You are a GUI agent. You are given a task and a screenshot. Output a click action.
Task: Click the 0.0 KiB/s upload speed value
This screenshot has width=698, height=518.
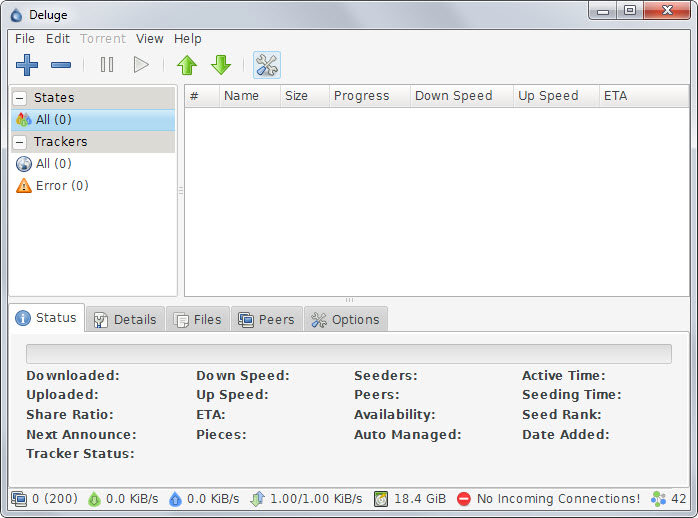tap(213, 499)
